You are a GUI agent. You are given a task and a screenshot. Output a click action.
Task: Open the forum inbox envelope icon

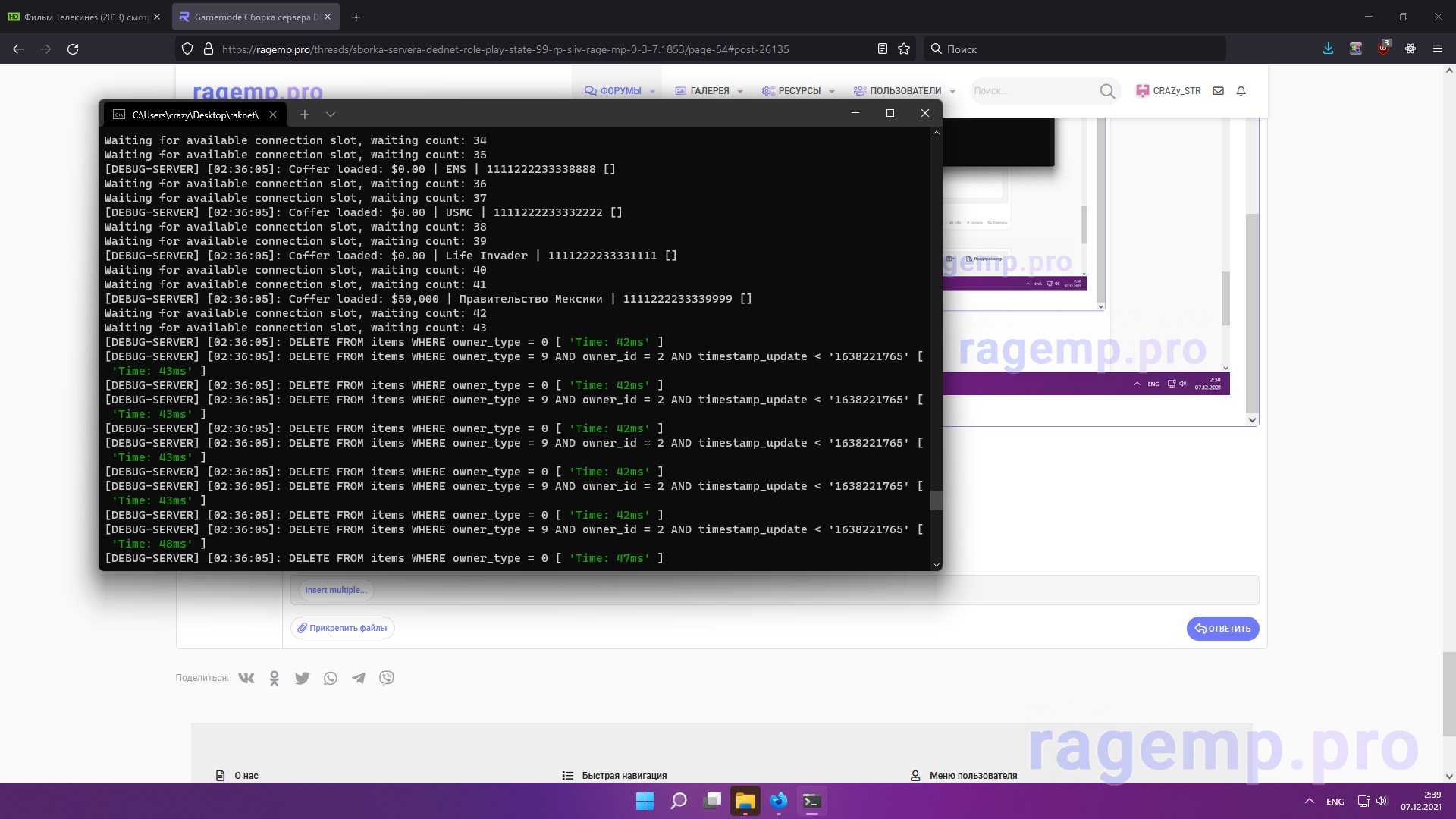pos(1219,91)
